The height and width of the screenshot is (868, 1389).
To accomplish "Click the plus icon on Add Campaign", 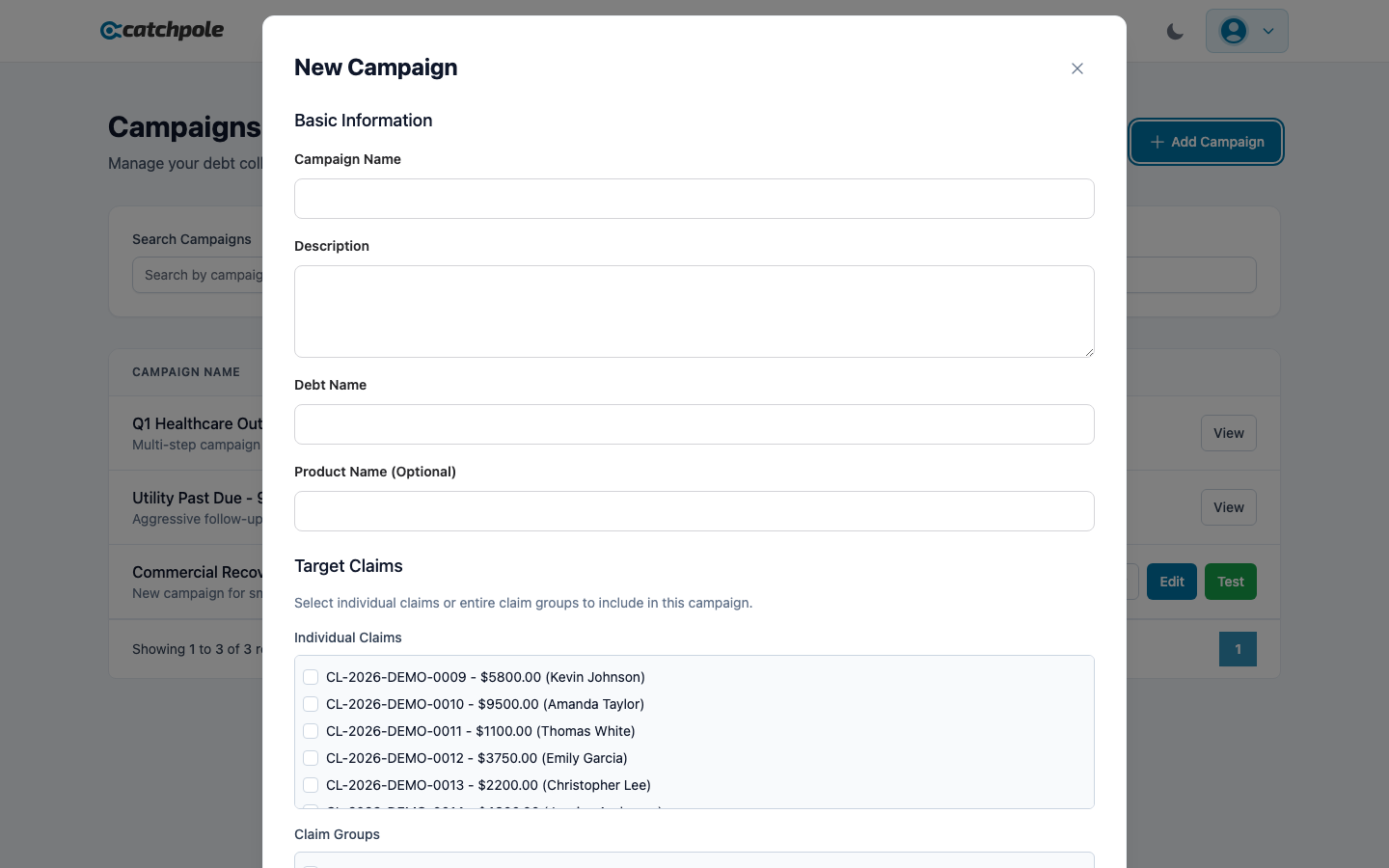I will [x=1157, y=142].
